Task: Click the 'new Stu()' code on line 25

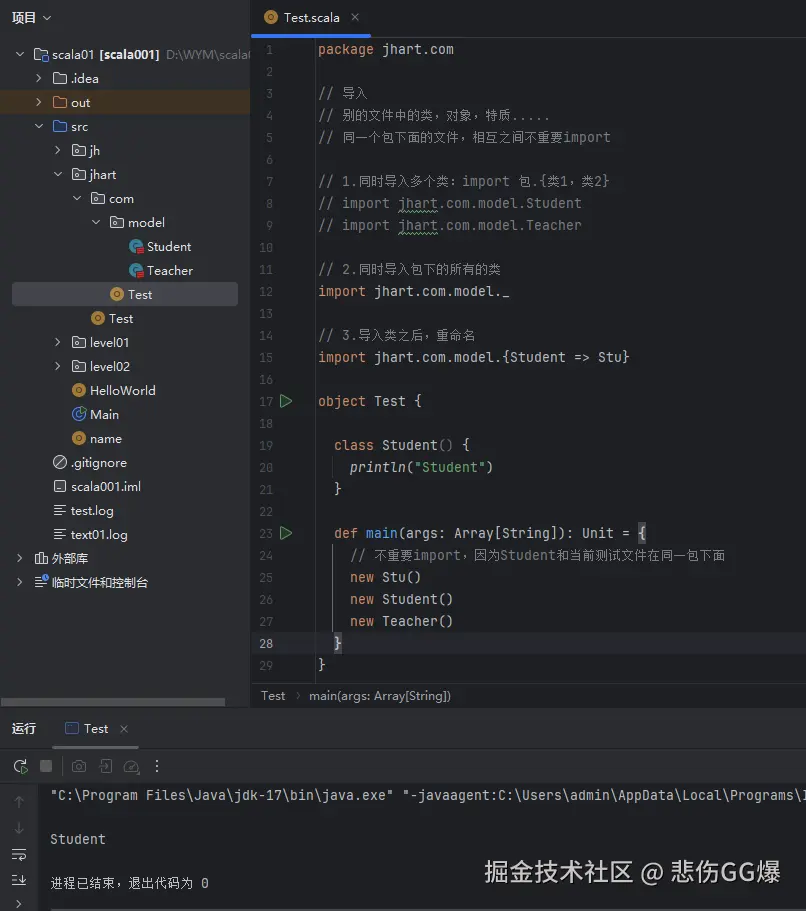Action: point(385,577)
